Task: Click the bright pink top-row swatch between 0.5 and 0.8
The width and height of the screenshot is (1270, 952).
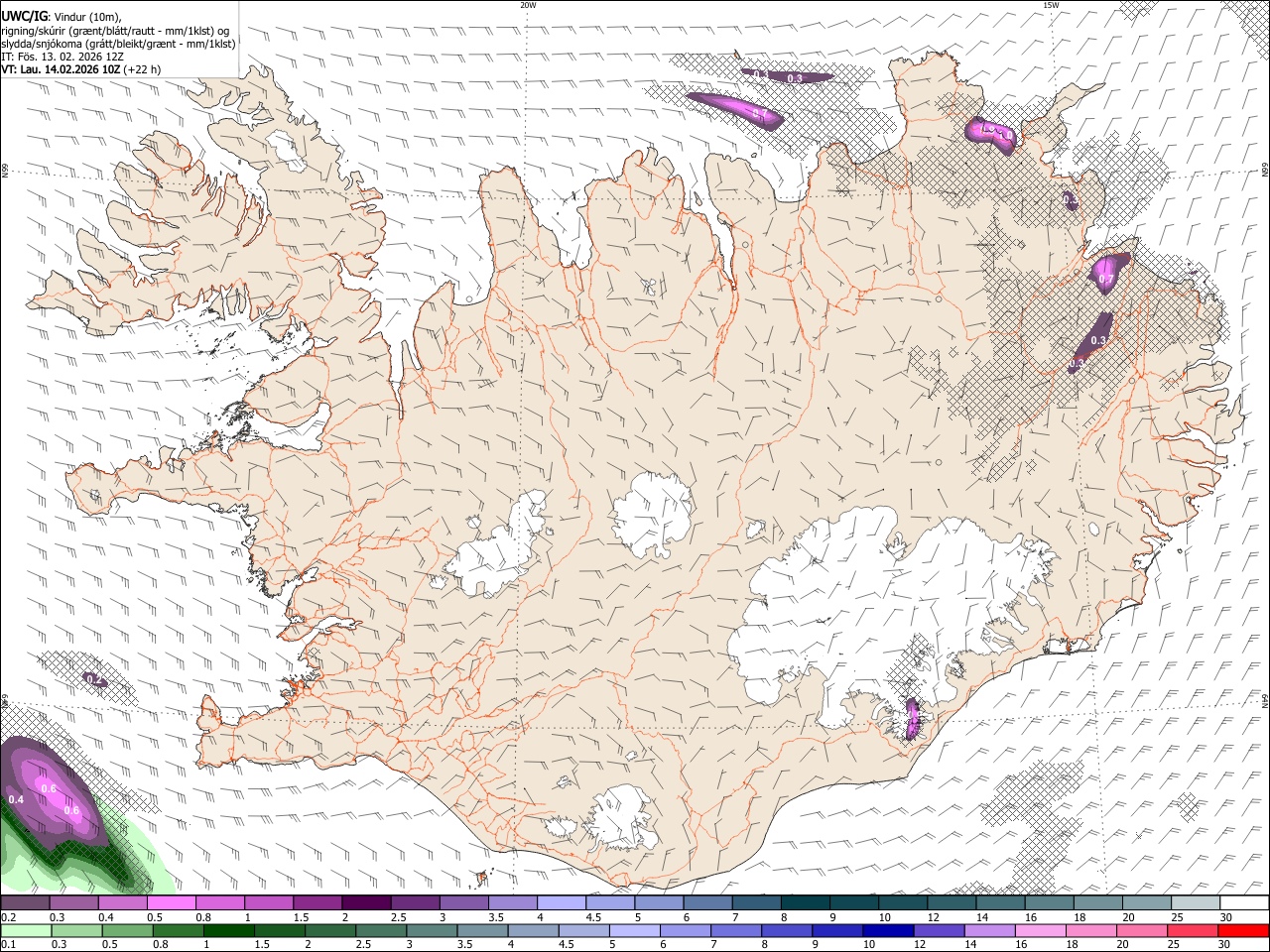Action: [x=171, y=902]
